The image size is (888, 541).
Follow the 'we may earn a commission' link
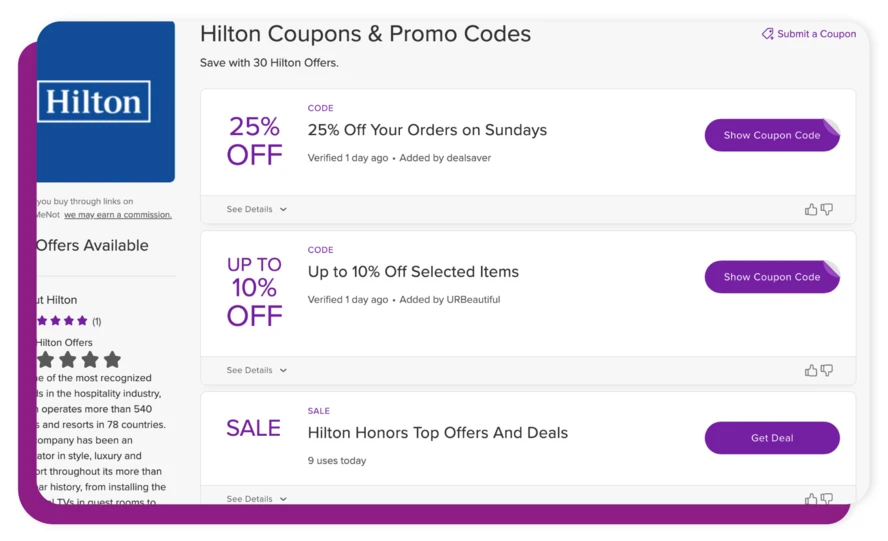[x=118, y=215]
